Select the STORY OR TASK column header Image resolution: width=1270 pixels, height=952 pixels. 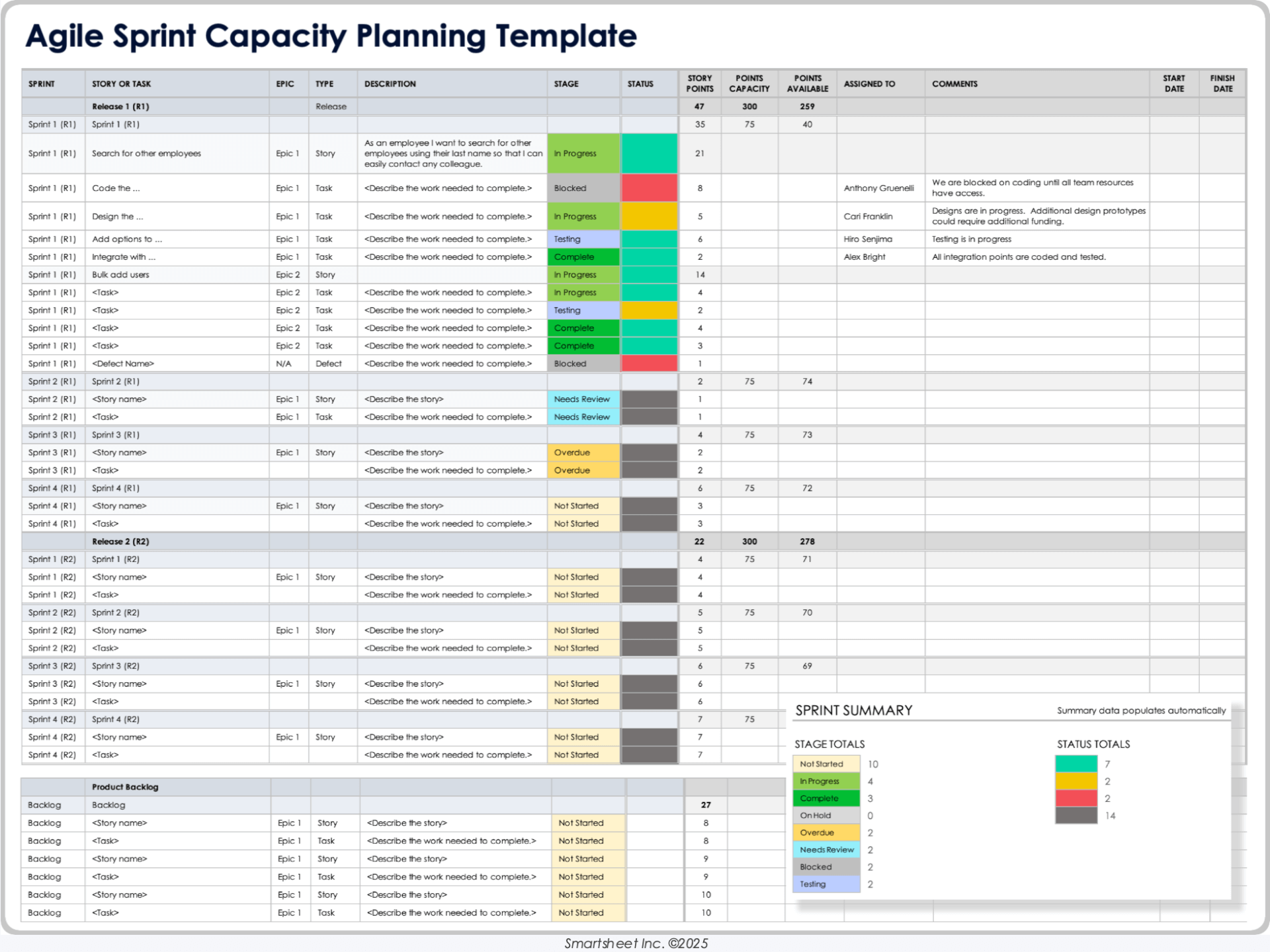click(x=122, y=84)
